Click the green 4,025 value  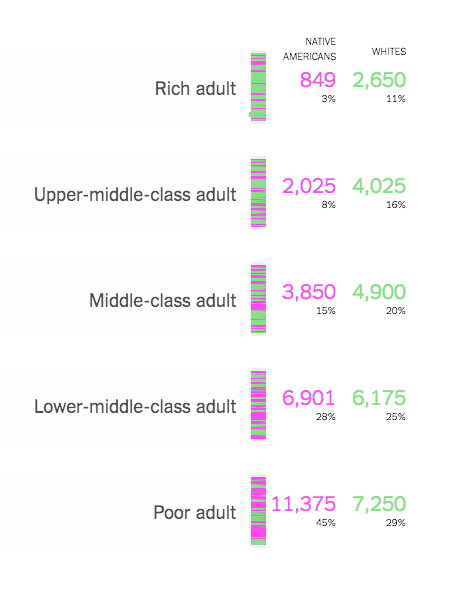pyautogui.click(x=379, y=186)
